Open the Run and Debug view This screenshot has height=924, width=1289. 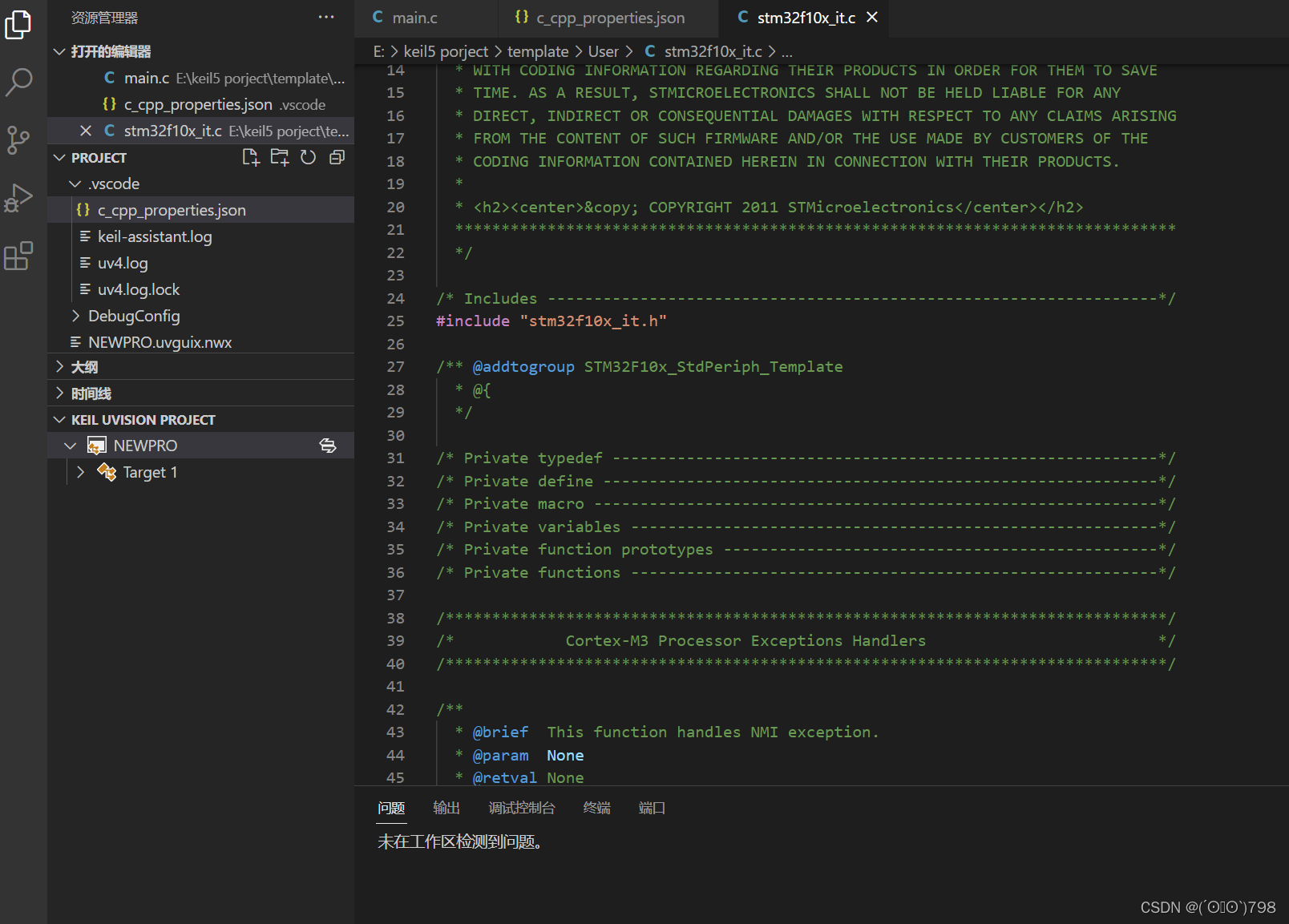click(19, 197)
